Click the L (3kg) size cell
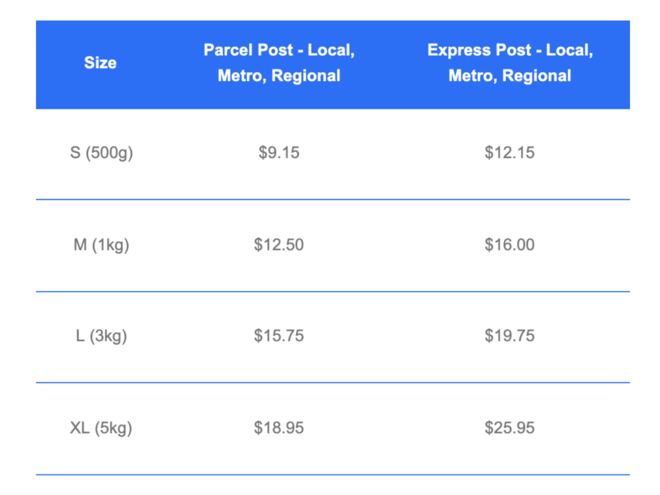The image size is (660, 495). (101, 336)
